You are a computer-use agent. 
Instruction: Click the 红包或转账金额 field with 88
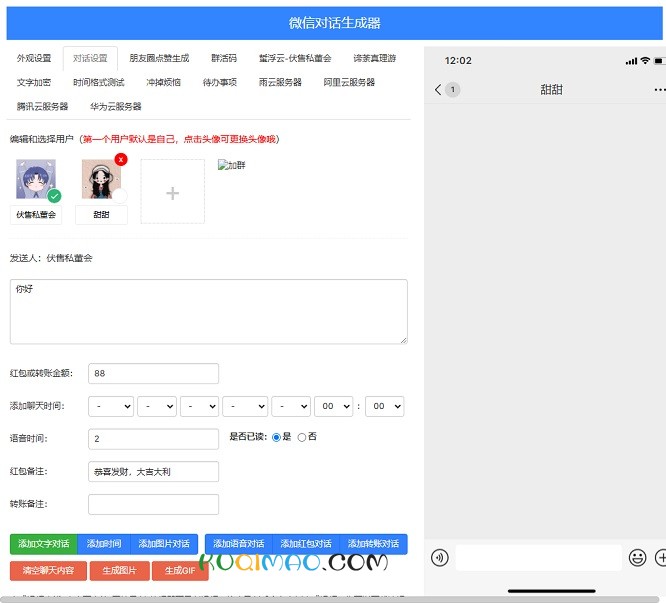153,374
